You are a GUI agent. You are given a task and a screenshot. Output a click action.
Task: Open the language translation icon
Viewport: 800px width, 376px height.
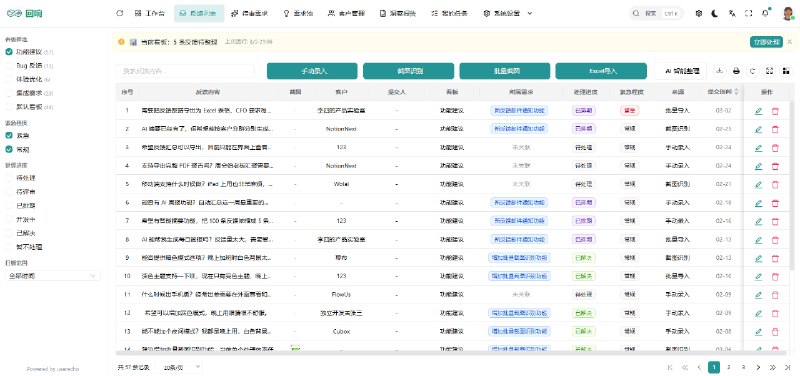click(x=732, y=13)
